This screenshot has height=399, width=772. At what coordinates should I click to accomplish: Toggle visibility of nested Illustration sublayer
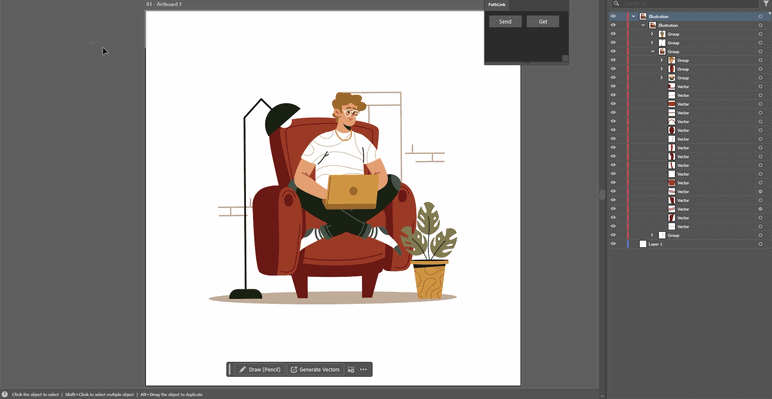[613, 25]
